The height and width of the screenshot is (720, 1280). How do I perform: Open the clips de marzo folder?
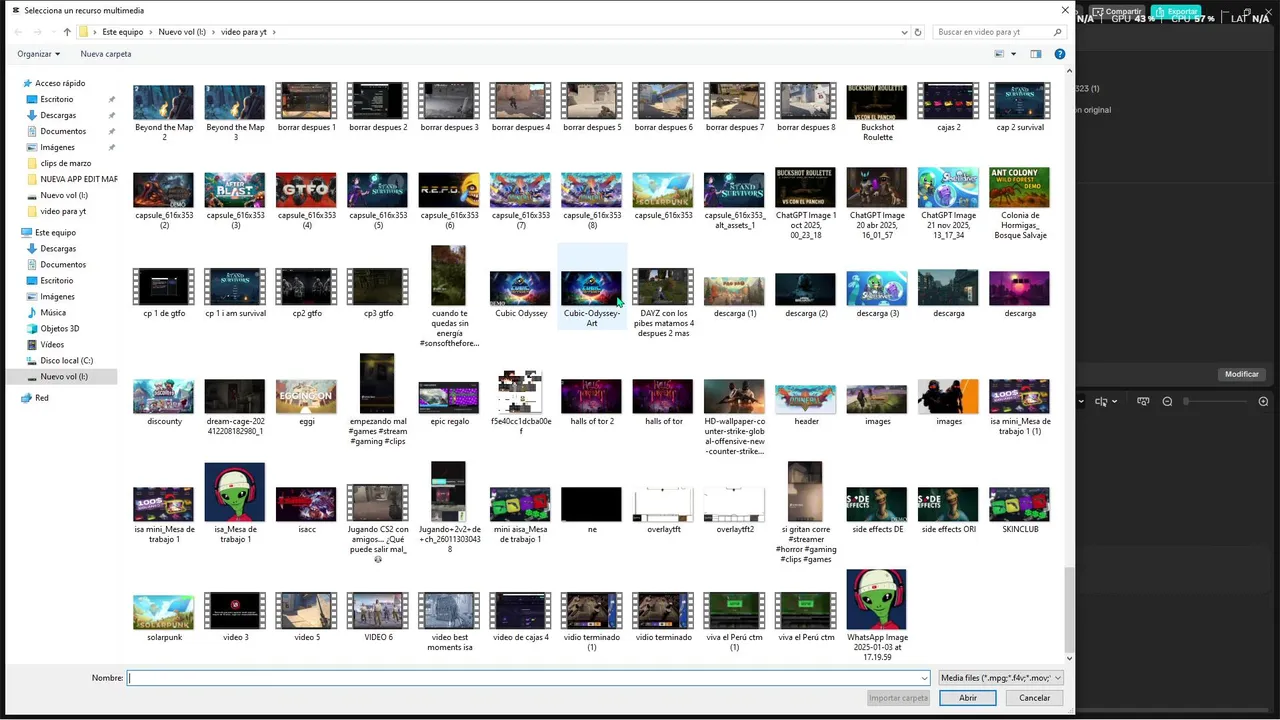(66, 163)
